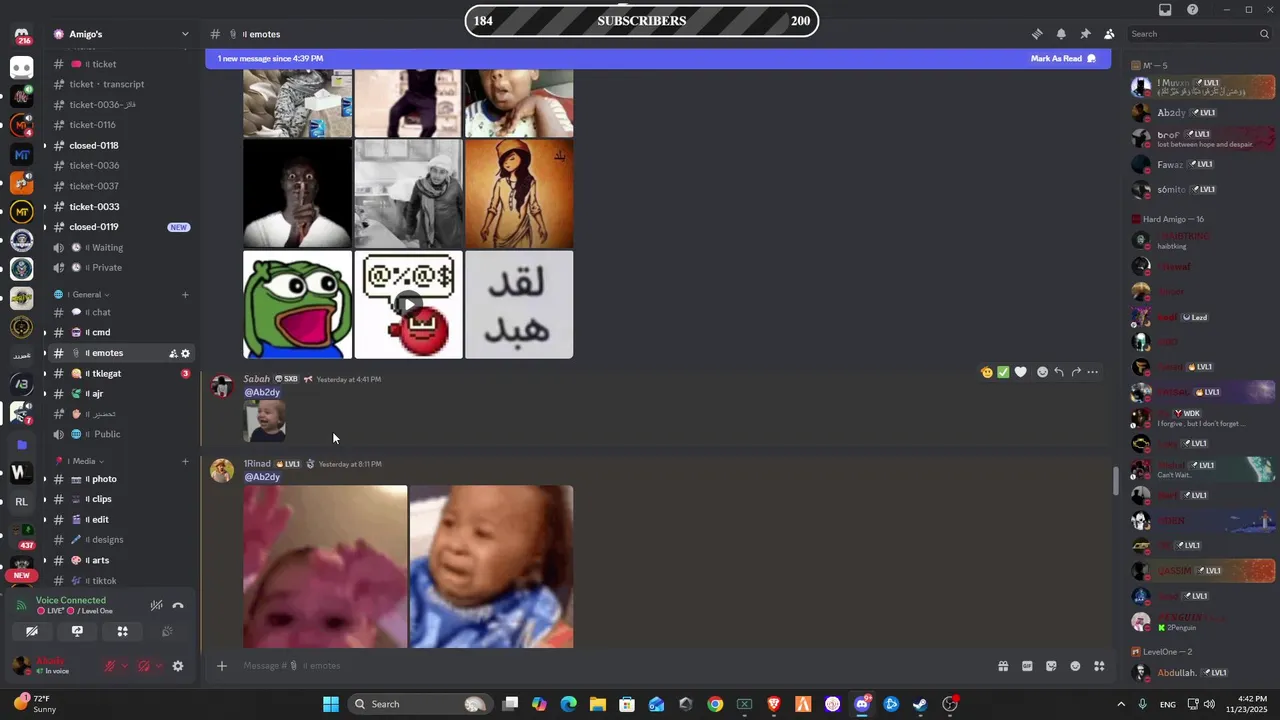Open the gift icon in message bar
This screenshot has width=1280, height=720.
coord(1003,666)
